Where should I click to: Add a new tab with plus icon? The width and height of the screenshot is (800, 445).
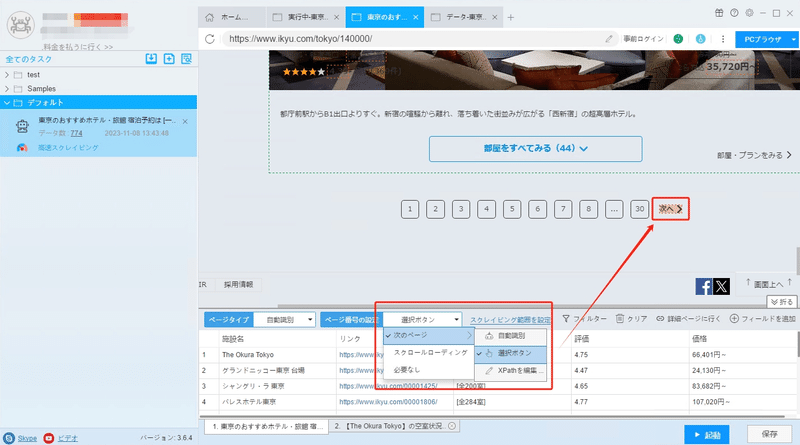point(511,17)
